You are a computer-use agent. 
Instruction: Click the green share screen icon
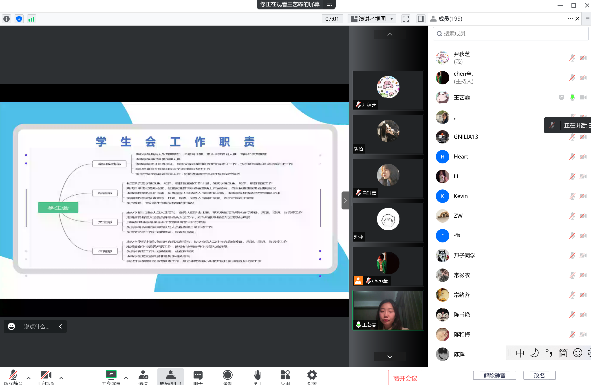pos(111,375)
